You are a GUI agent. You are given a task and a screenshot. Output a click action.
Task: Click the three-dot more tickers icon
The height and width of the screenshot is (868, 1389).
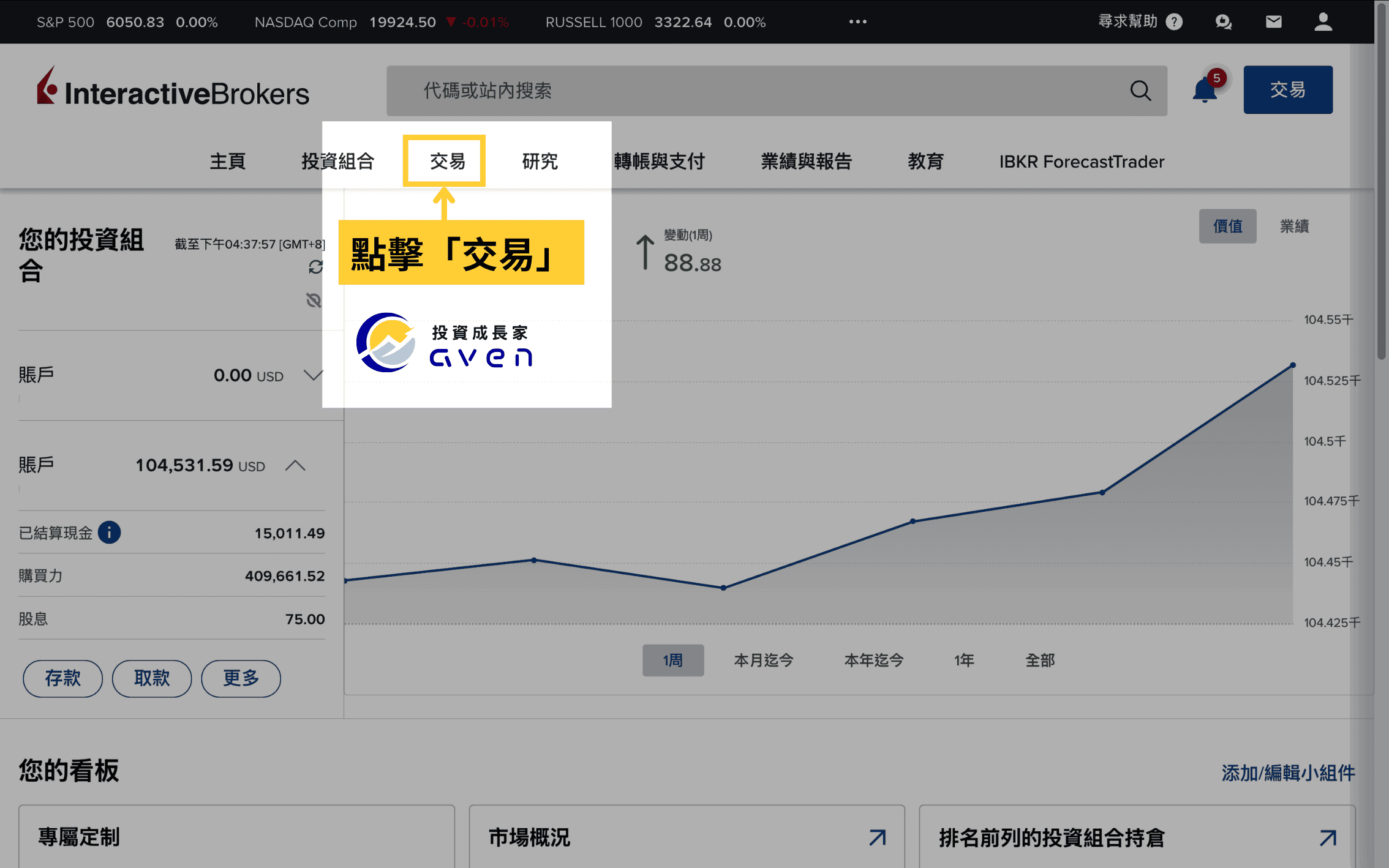(857, 22)
